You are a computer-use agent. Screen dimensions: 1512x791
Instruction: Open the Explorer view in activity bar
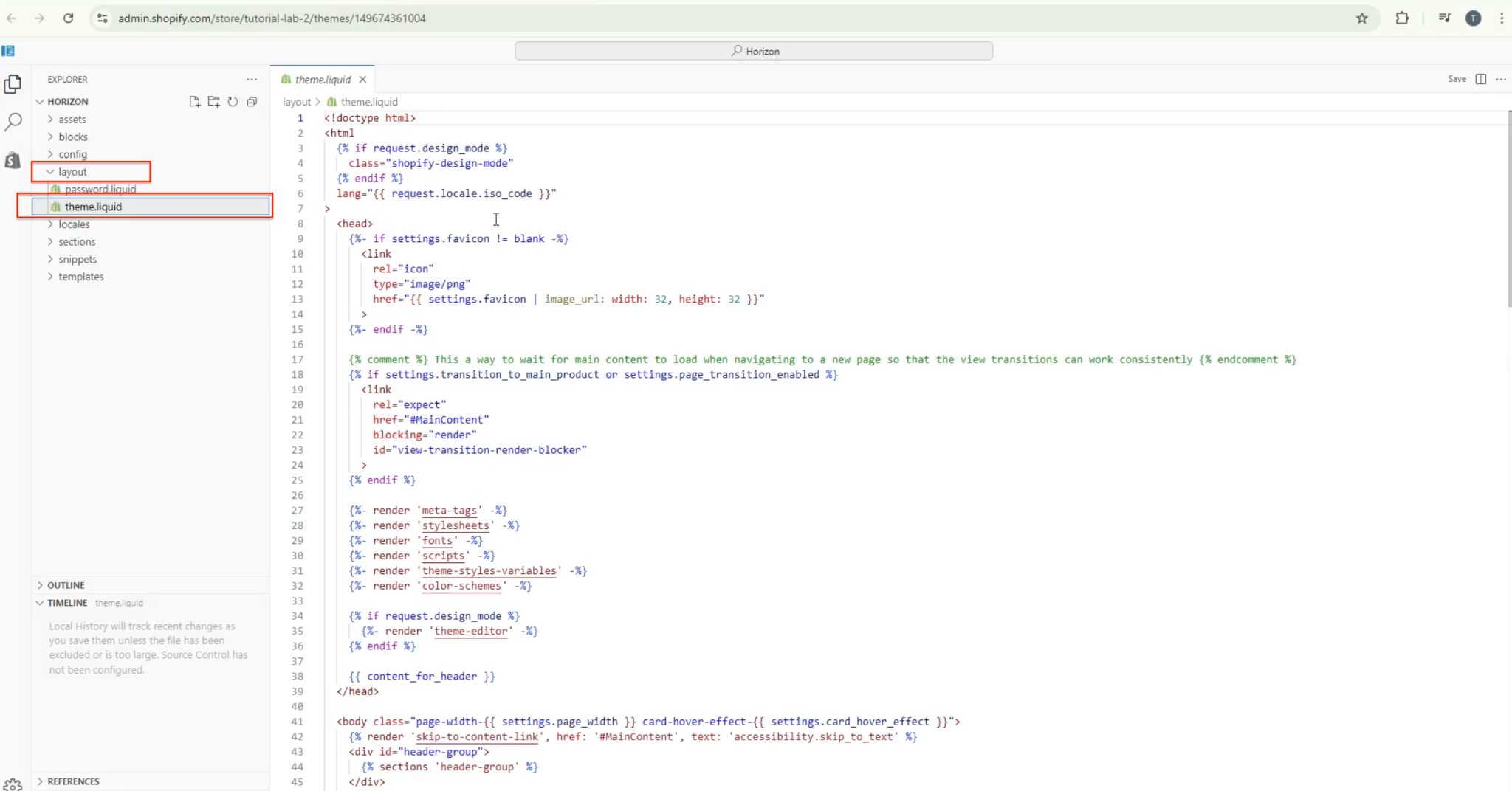pos(13,84)
